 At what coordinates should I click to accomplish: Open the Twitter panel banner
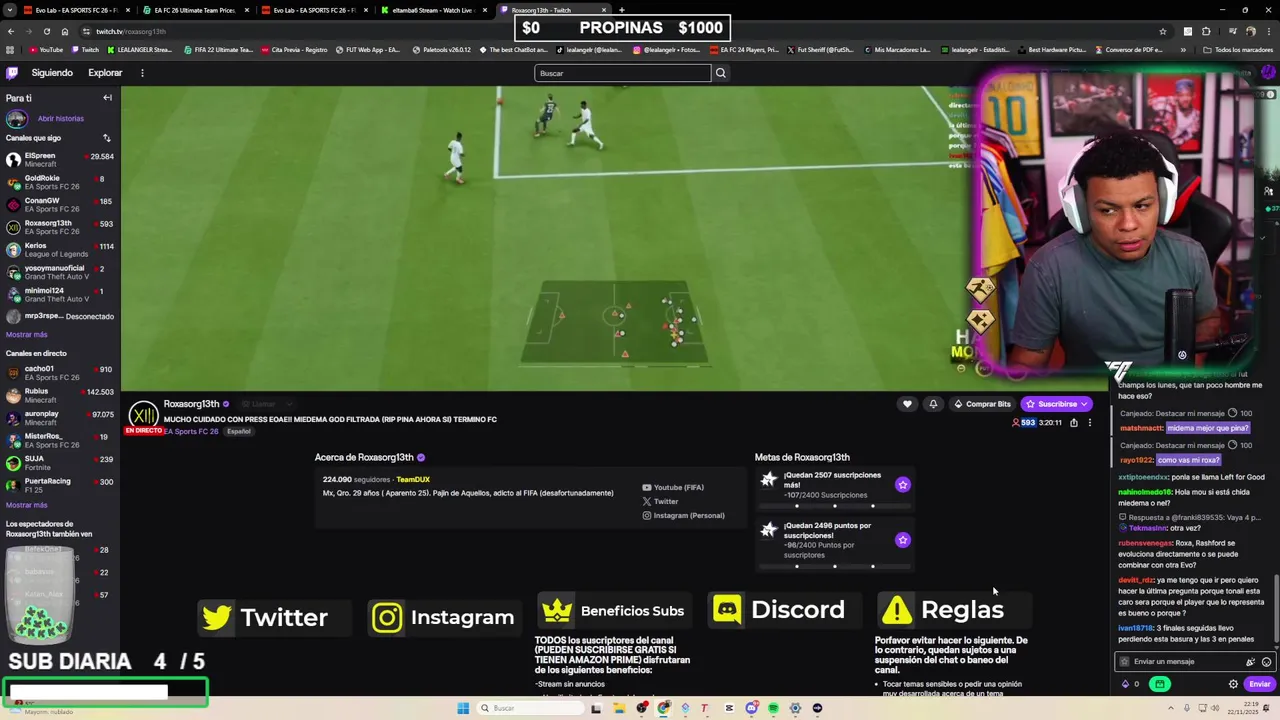275,617
